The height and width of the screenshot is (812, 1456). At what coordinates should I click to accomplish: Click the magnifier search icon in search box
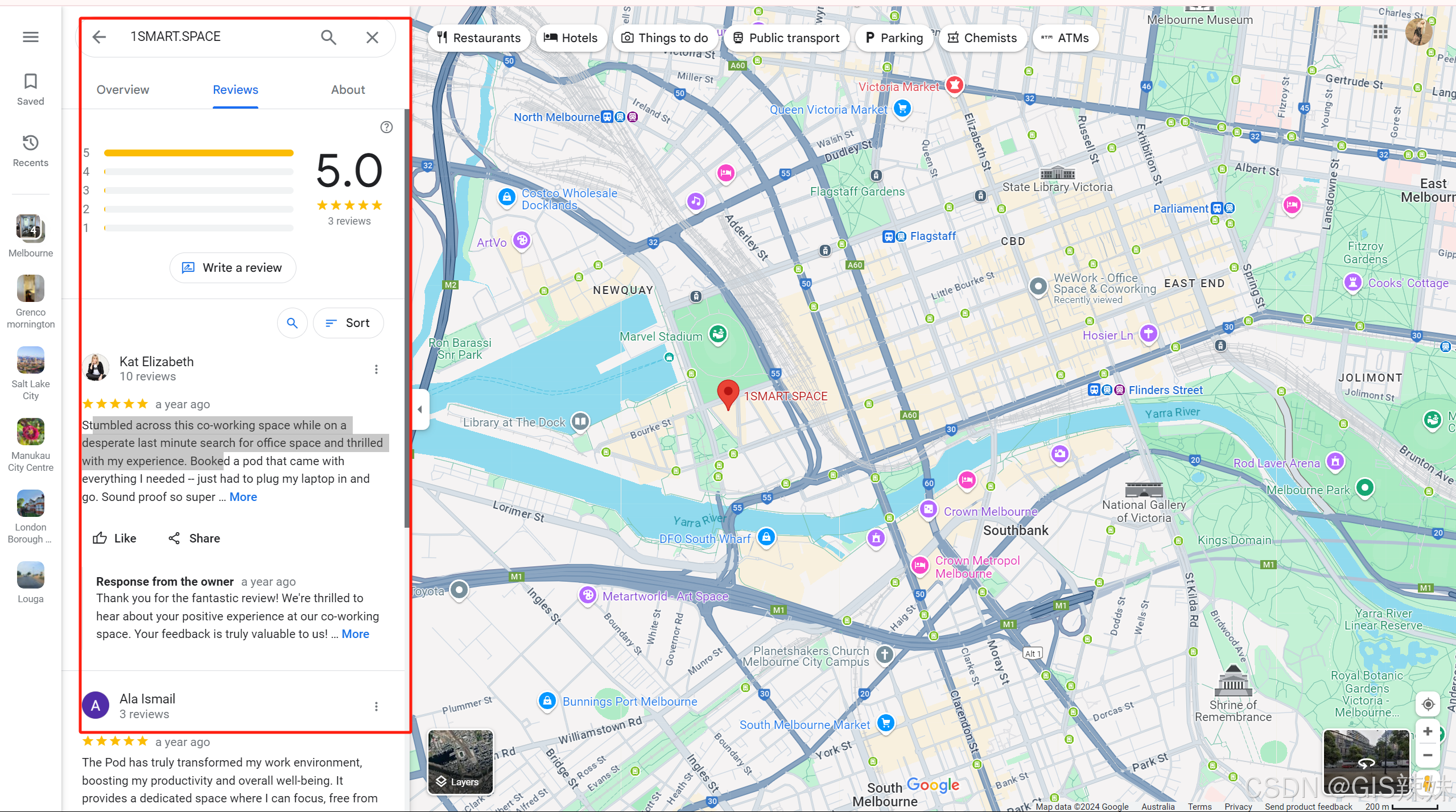pyautogui.click(x=328, y=37)
